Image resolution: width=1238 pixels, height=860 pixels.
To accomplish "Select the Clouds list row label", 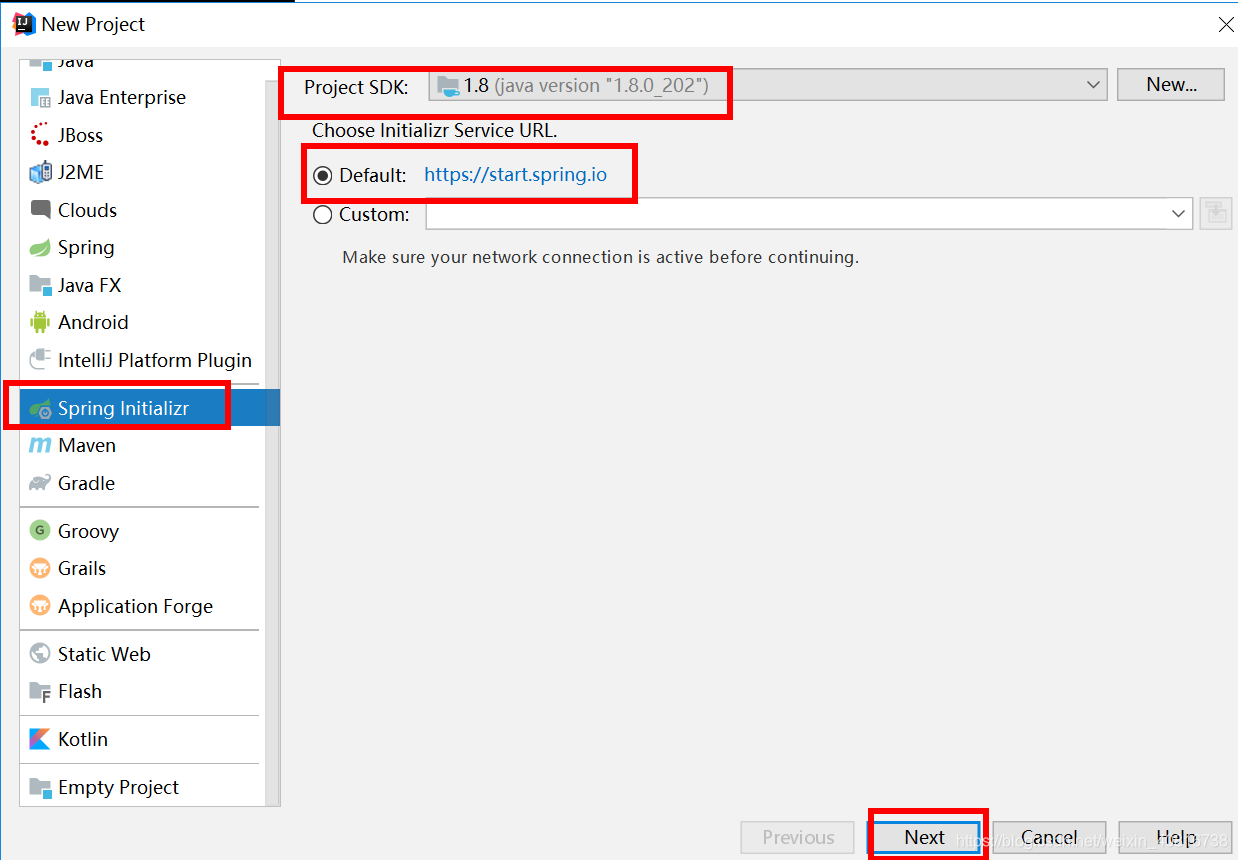I will pyautogui.click(x=87, y=210).
